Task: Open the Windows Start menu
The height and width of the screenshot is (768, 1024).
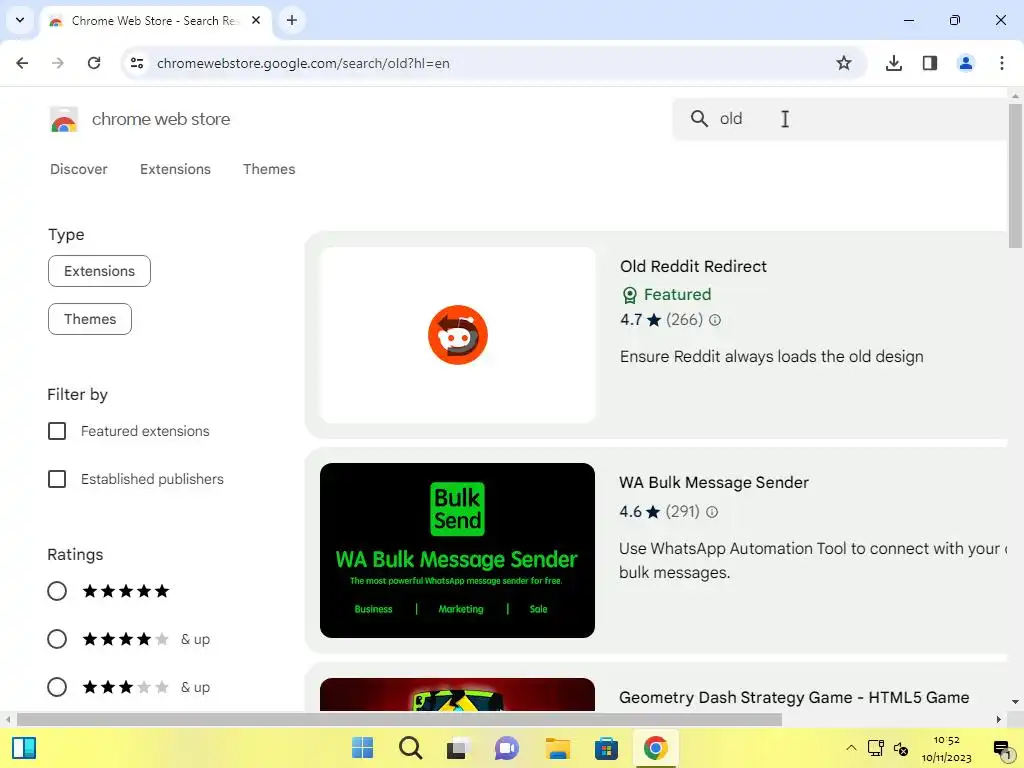Action: pos(362,748)
